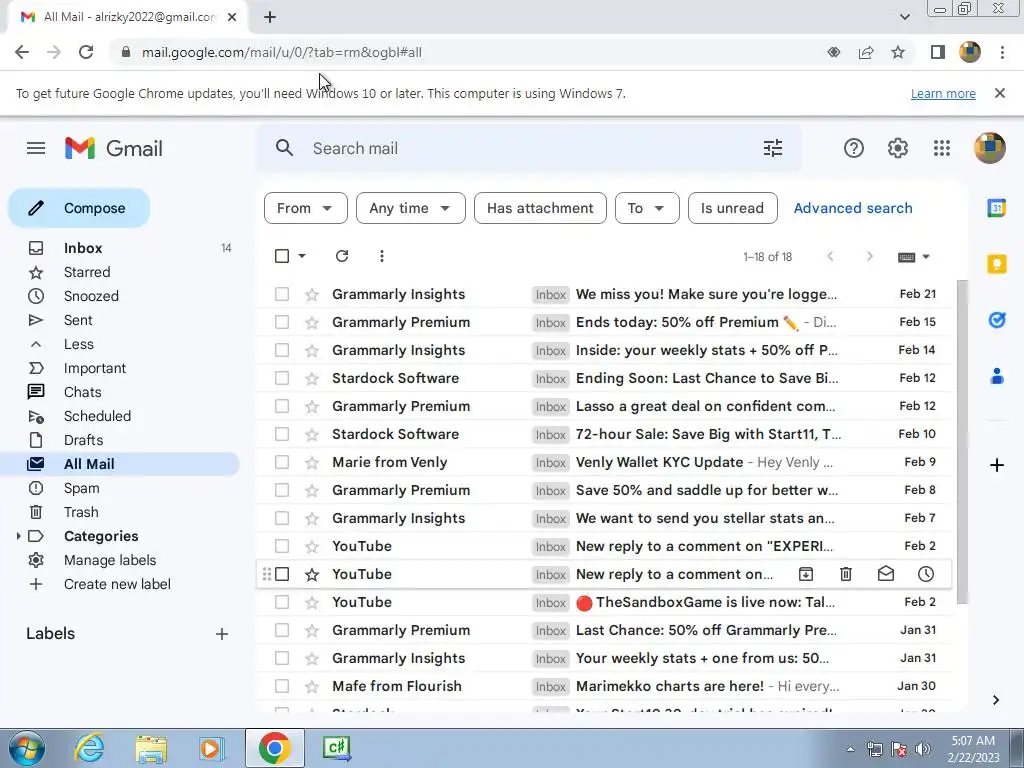Mark the hovered YouTube email as unread
Viewport: 1024px width, 768px height.
(x=886, y=574)
